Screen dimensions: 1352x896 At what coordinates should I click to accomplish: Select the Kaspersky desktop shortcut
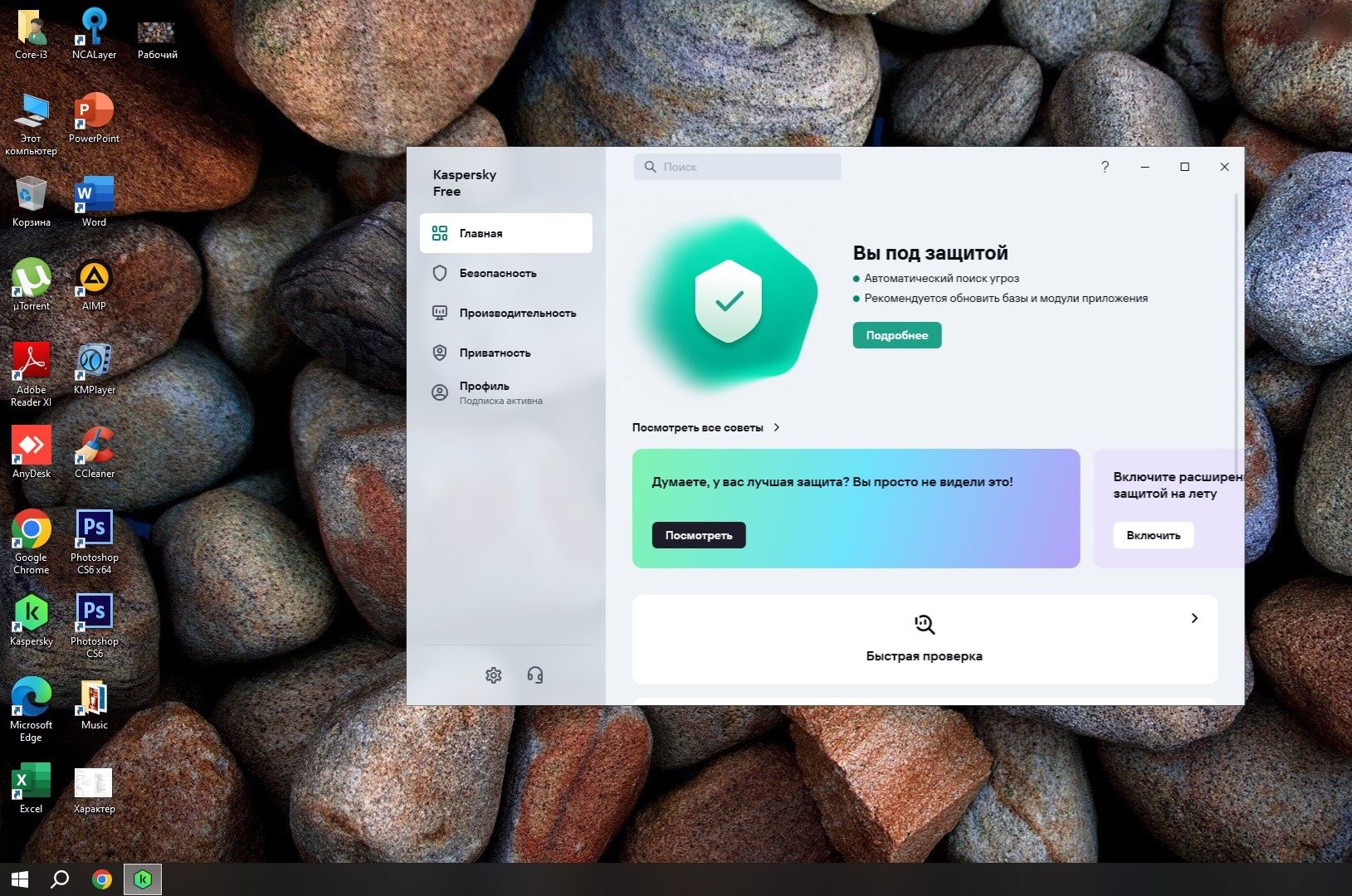coord(32,621)
